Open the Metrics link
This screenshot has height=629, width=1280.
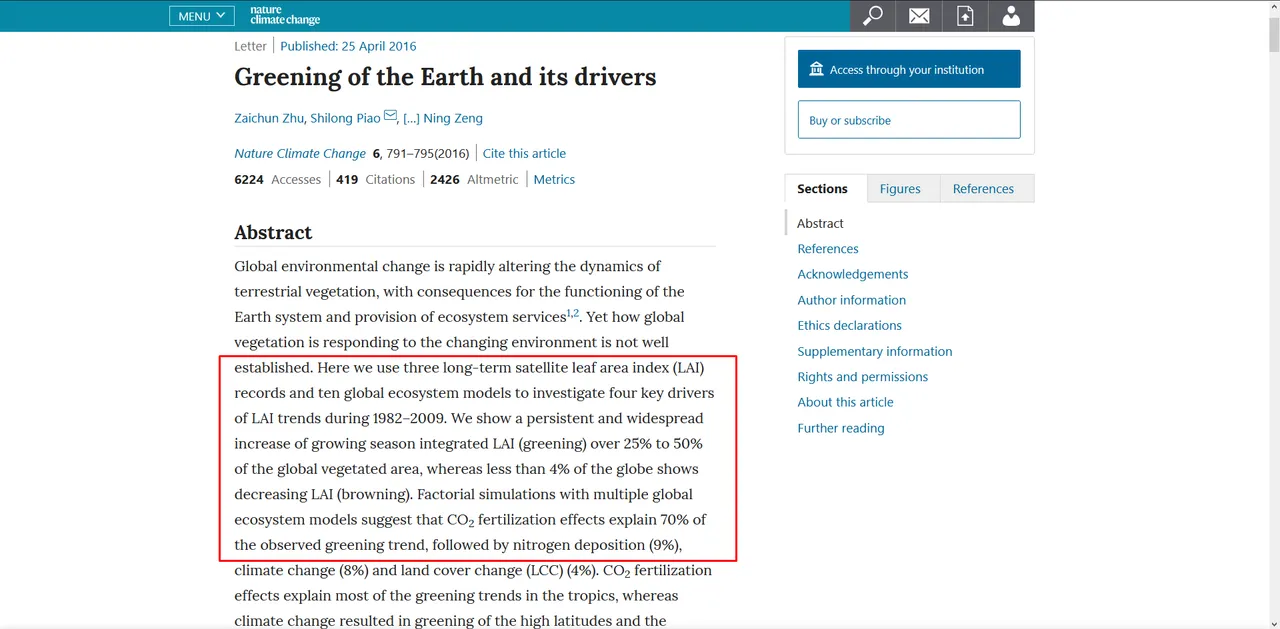point(554,179)
